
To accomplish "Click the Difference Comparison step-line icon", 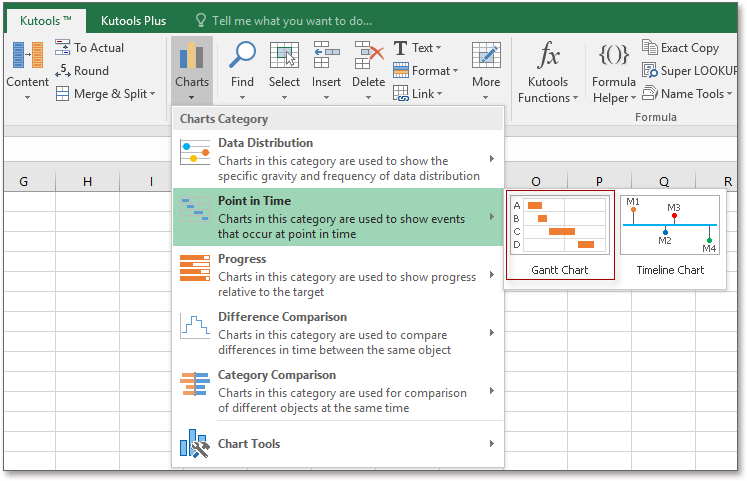I will [x=195, y=326].
